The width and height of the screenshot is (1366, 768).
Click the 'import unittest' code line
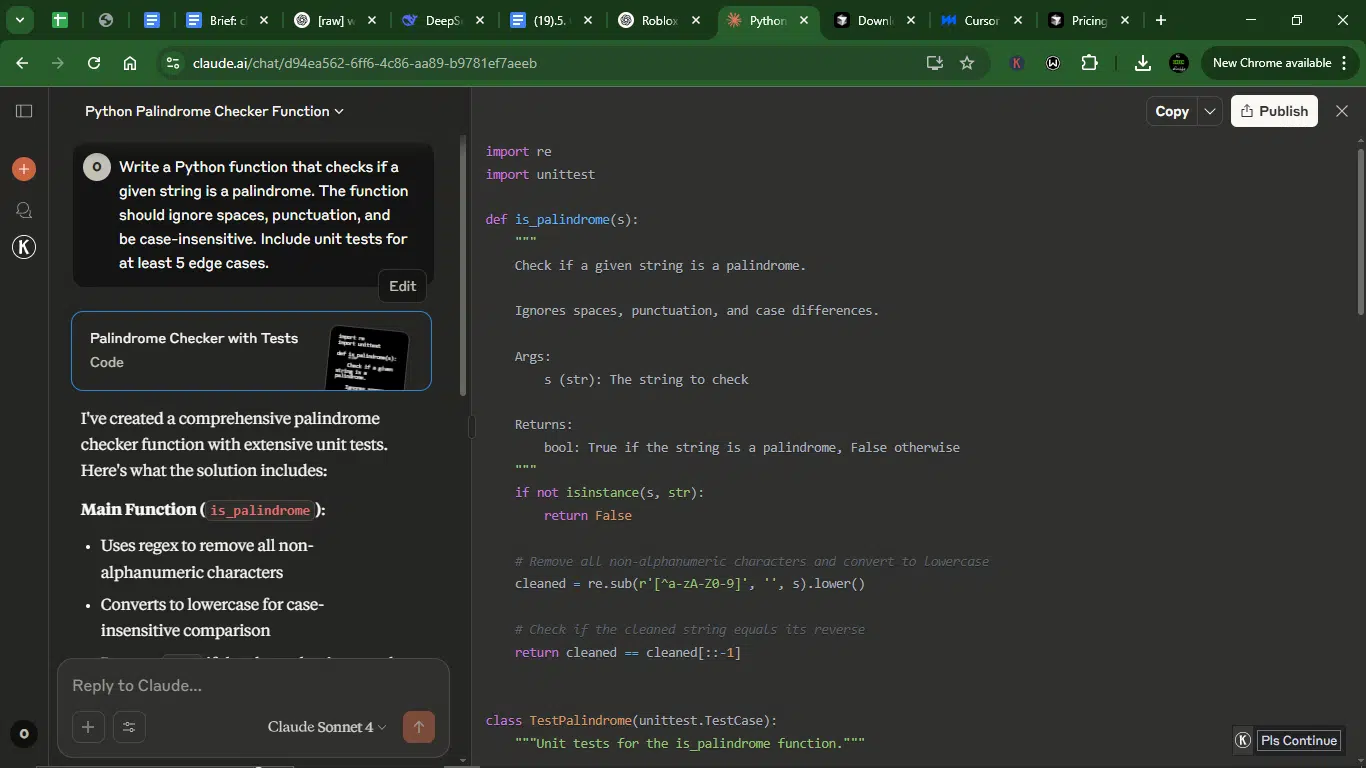(540, 174)
